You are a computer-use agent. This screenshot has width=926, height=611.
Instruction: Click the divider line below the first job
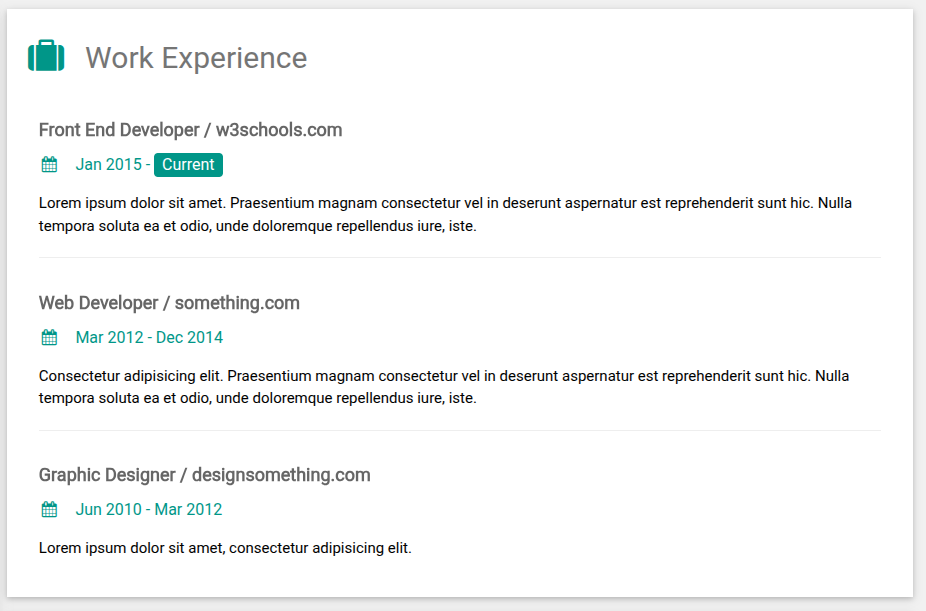[459, 258]
